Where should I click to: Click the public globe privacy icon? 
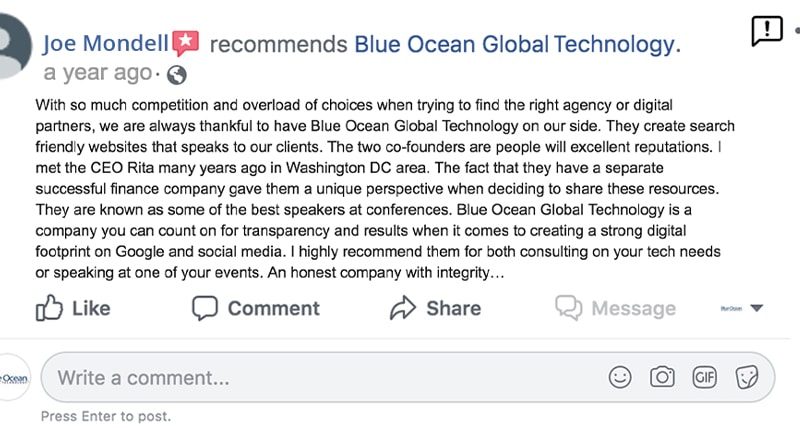177,75
